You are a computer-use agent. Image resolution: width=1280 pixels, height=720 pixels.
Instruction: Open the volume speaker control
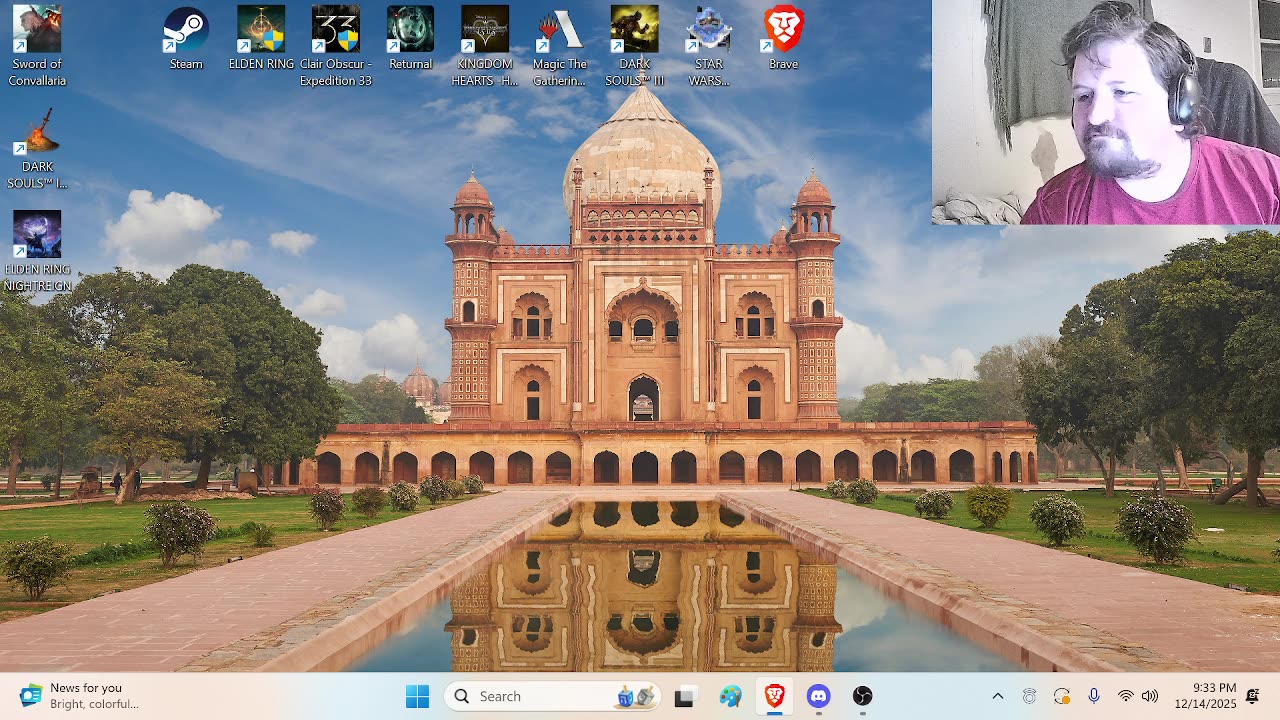coord(1150,696)
